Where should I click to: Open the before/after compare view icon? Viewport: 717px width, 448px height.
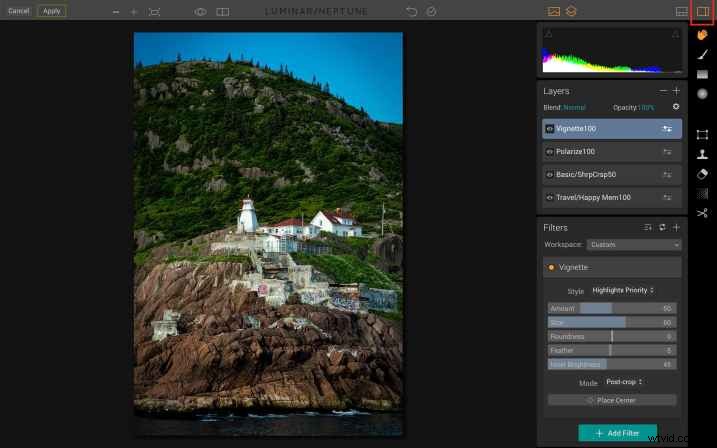click(x=223, y=12)
